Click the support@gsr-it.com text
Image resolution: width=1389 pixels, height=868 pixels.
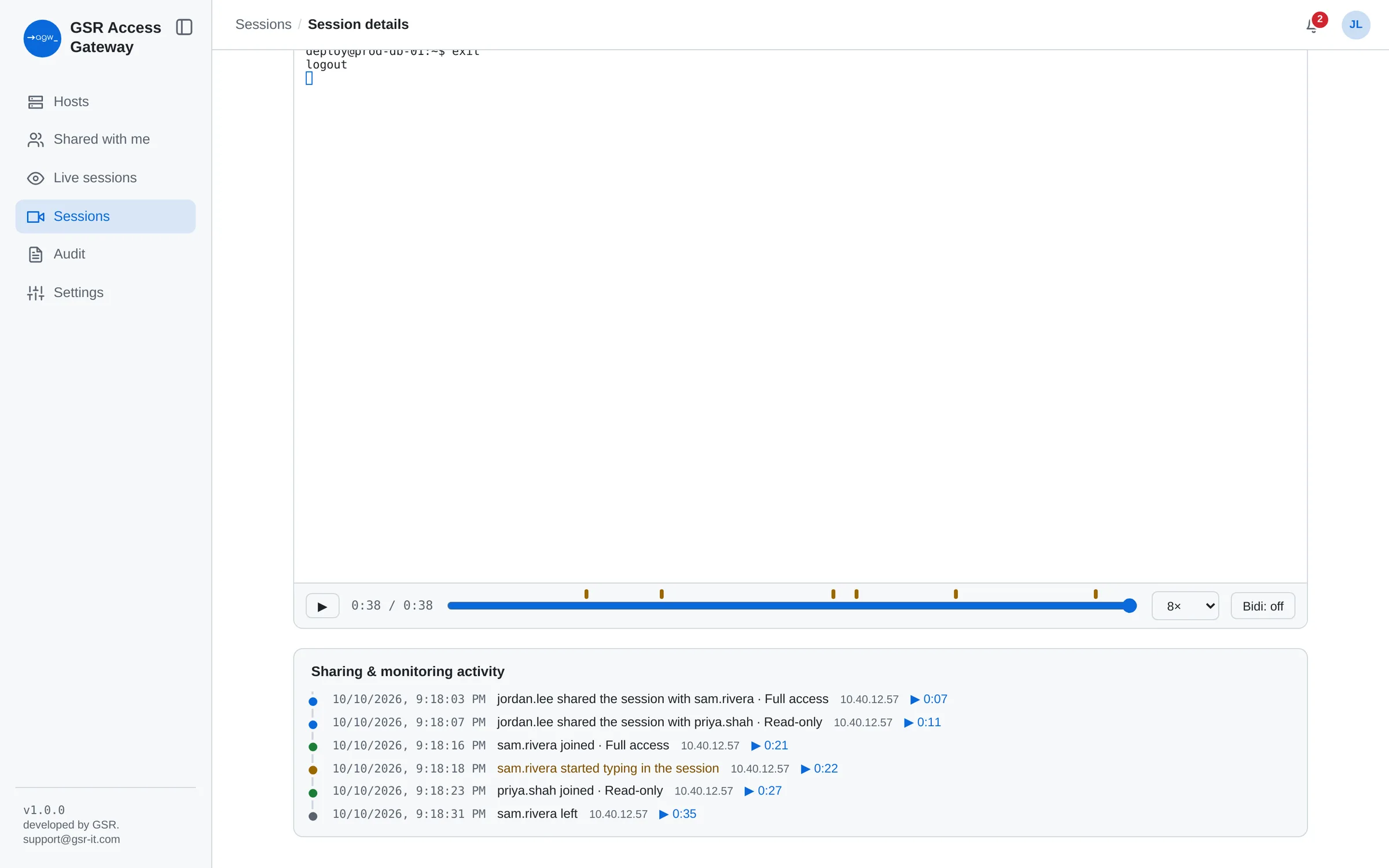coord(72,839)
